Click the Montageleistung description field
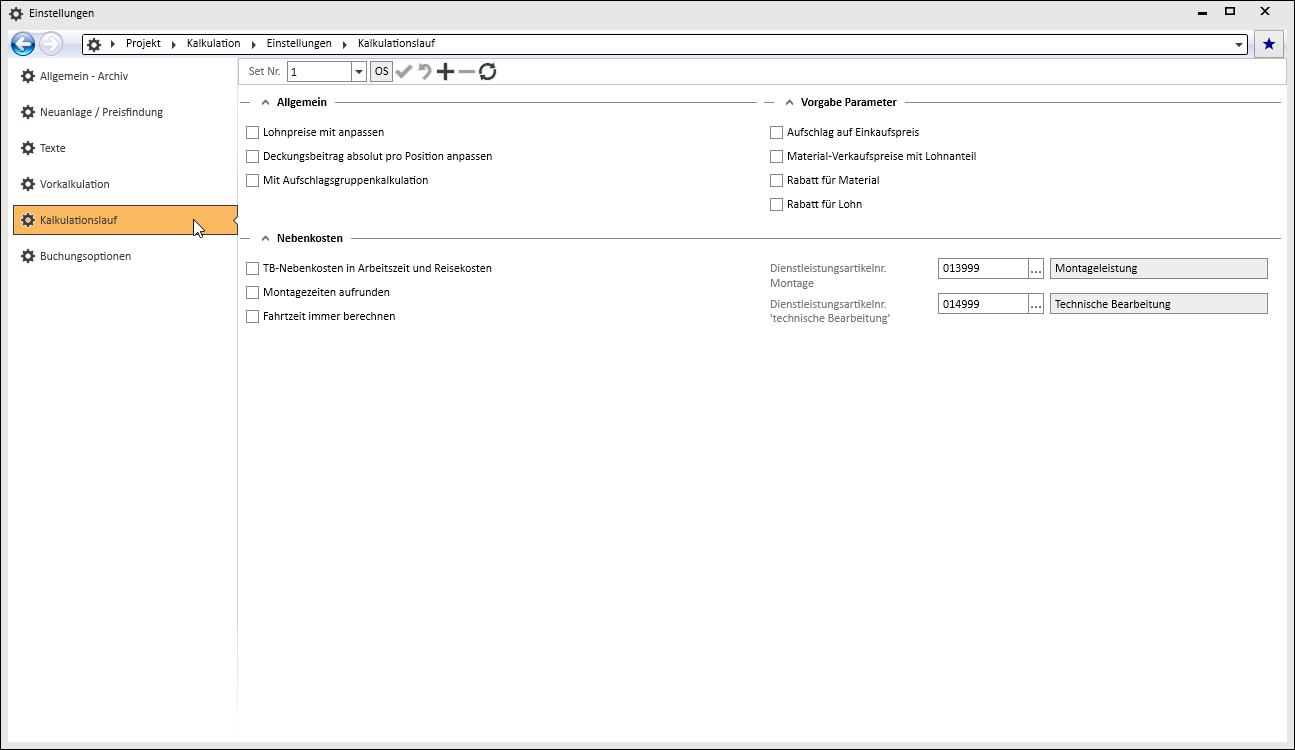The height and width of the screenshot is (750, 1295). [1158, 268]
